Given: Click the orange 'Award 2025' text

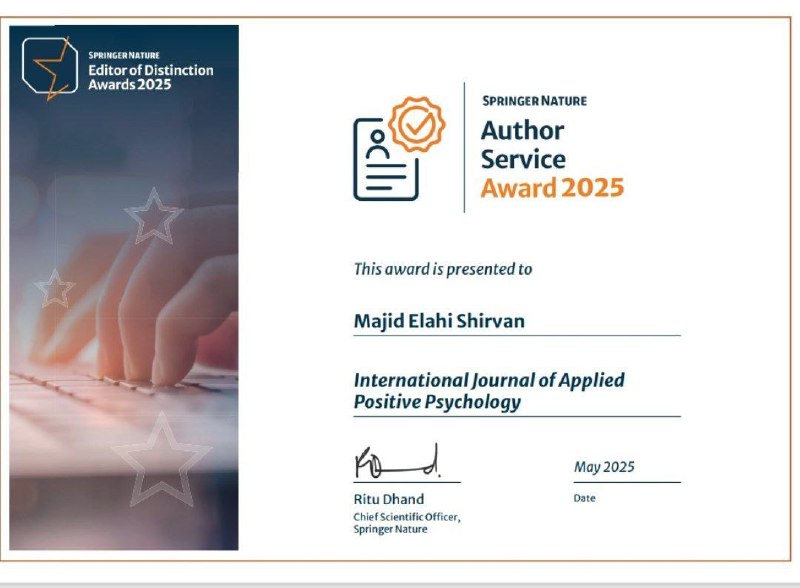Looking at the screenshot, I should click(552, 188).
